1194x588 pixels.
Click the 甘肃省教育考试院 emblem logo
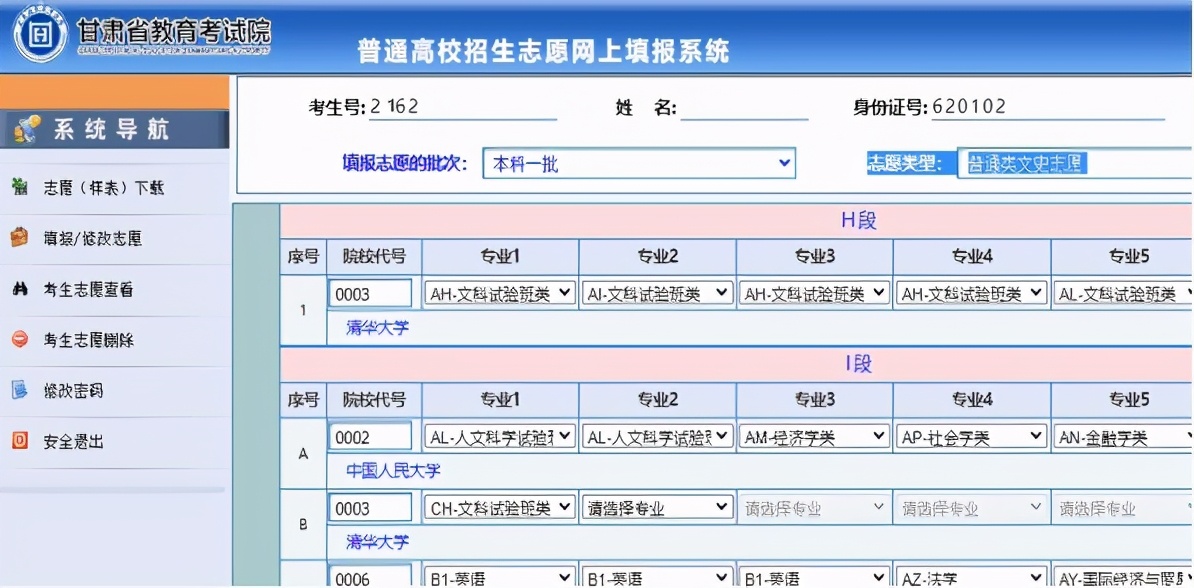coord(38,33)
